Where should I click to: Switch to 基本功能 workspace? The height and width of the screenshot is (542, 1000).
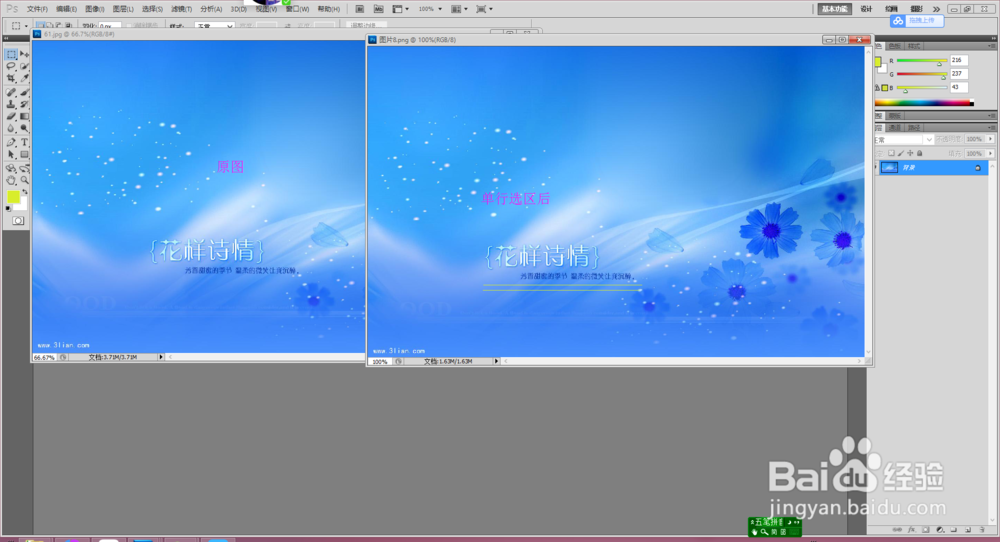tap(834, 9)
